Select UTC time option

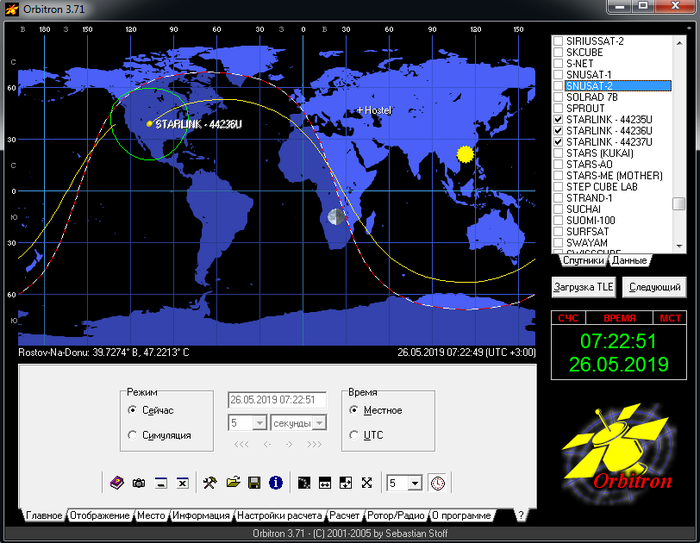354,435
